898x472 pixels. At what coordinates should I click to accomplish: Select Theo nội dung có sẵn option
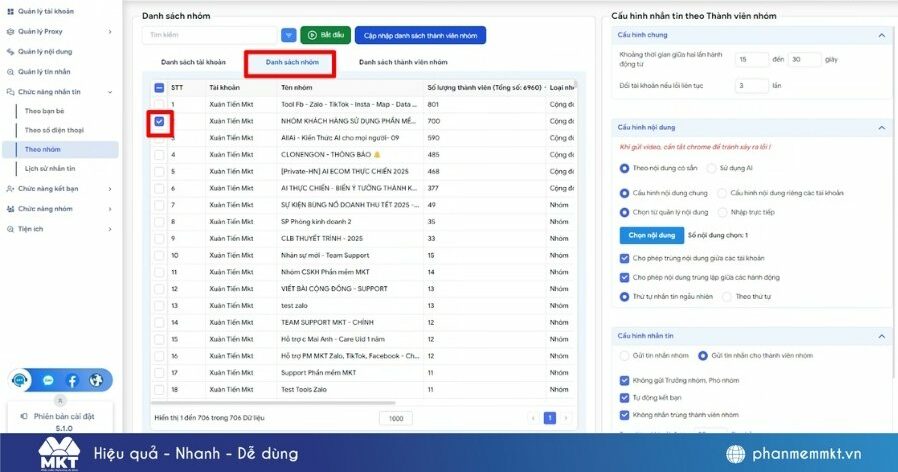(624, 168)
